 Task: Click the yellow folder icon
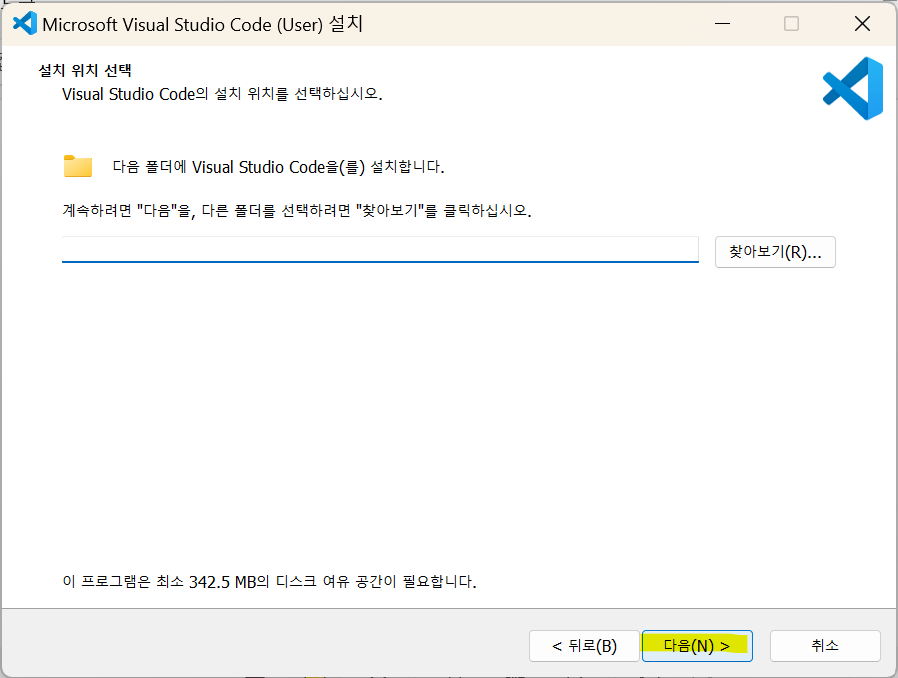click(78, 166)
